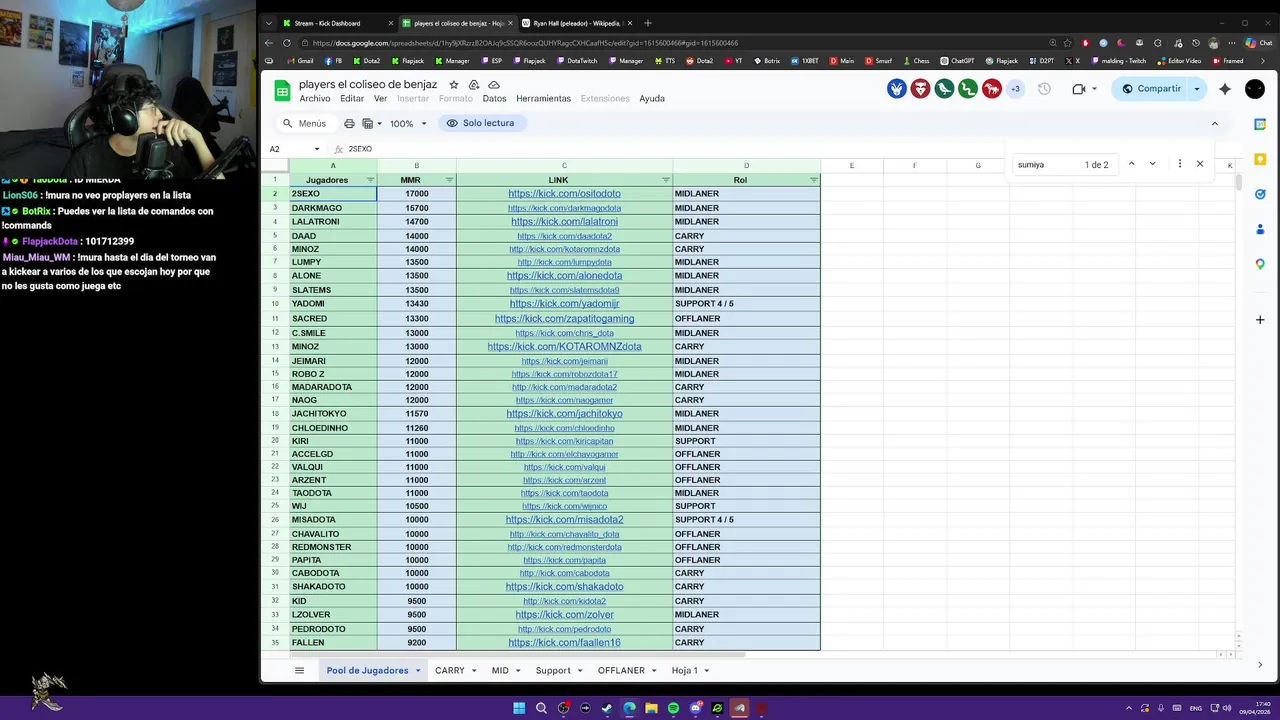Collapse the toolbar header chevron
The height and width of the screenshot is (720, 1280).
tap(1215, 124)
